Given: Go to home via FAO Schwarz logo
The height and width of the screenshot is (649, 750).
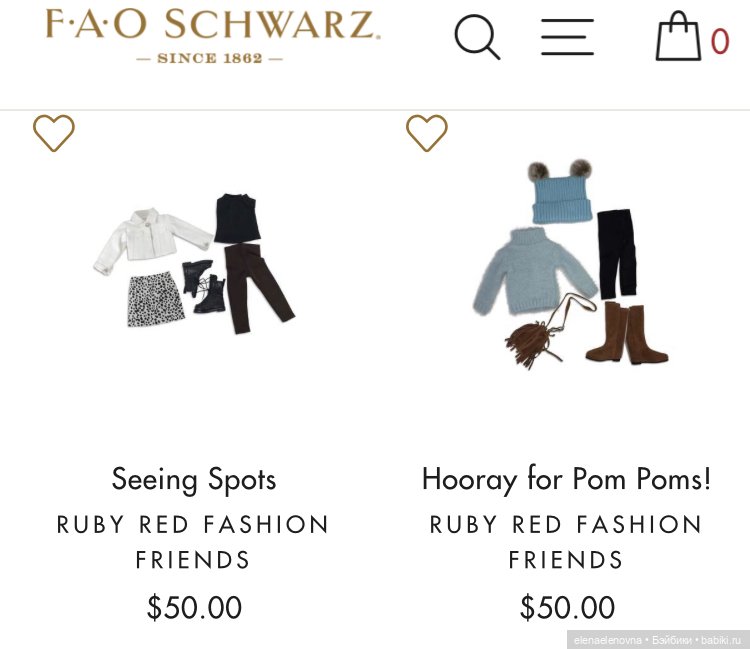Looking at the screenshot, I should click(x=212, y=26).
